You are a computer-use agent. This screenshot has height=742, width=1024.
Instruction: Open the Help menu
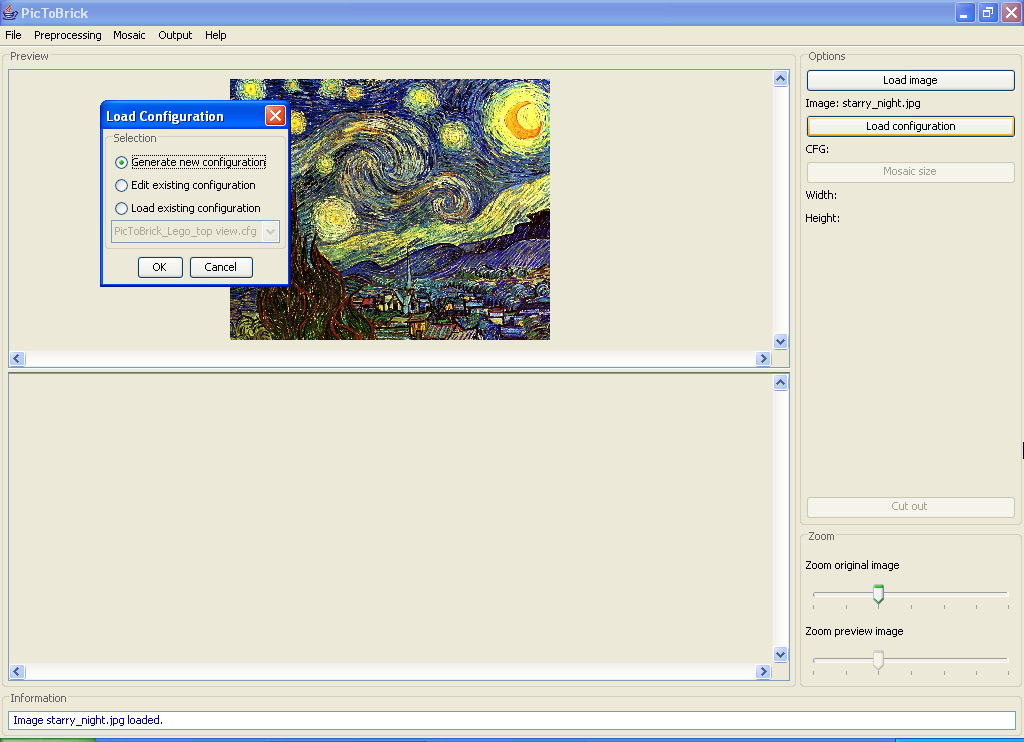point(216,35)
